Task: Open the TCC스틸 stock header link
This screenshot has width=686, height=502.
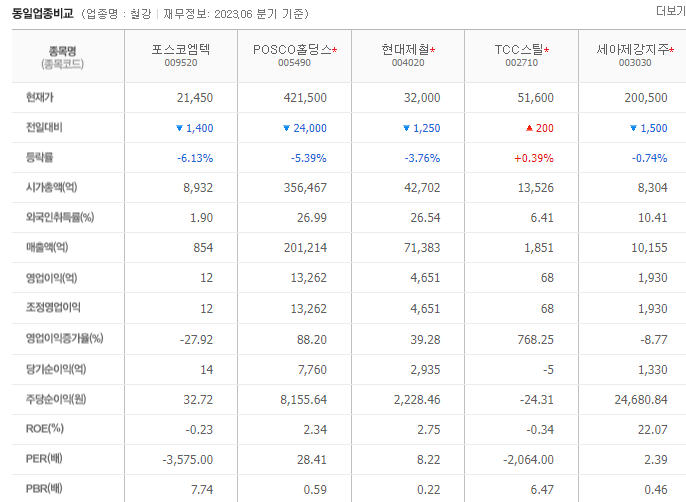Action: [x=519, y=49]
